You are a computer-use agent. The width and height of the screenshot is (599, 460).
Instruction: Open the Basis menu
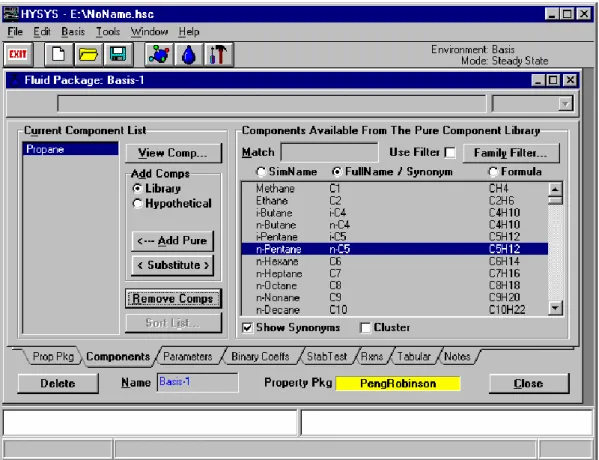click(x=73, y=32)
